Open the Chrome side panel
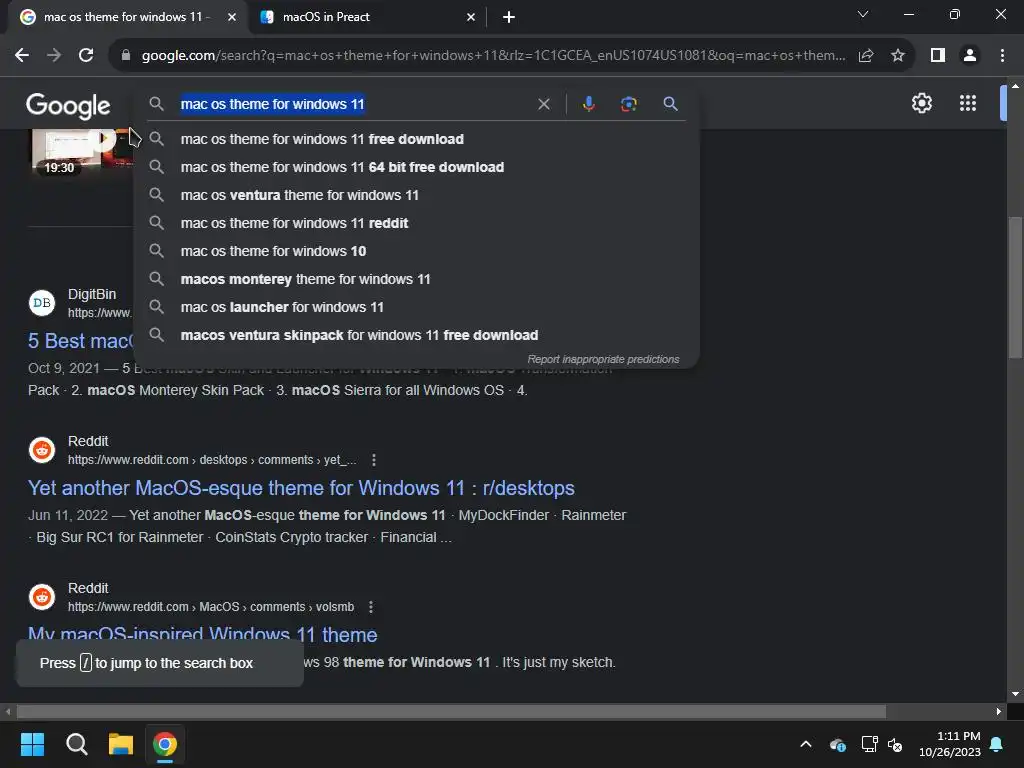 tap(938, 56)
